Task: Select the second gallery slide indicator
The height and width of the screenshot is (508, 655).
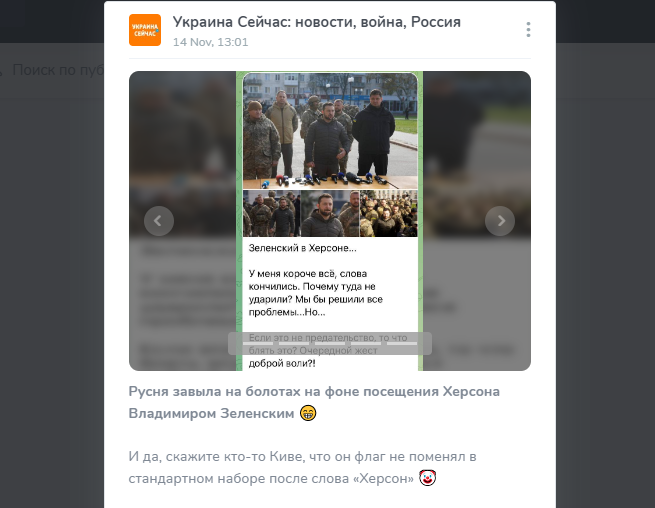Action: [x=294, y=343]
